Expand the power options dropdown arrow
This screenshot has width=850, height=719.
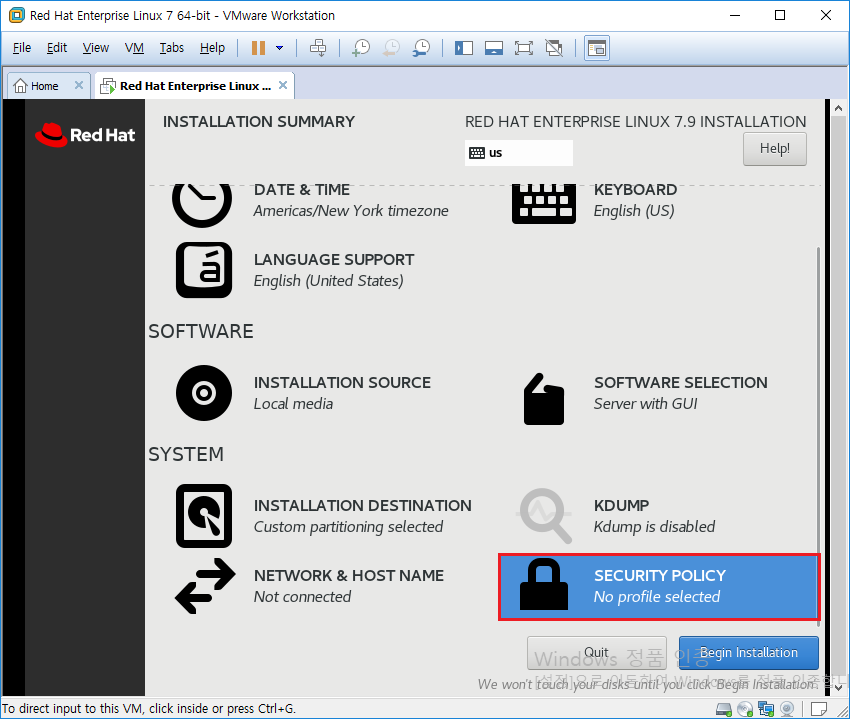point(280,48)
